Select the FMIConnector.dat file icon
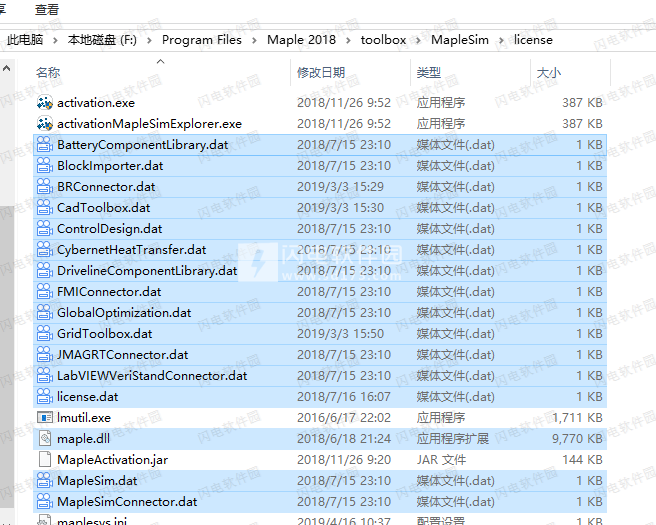 click(x=45, y=292)
